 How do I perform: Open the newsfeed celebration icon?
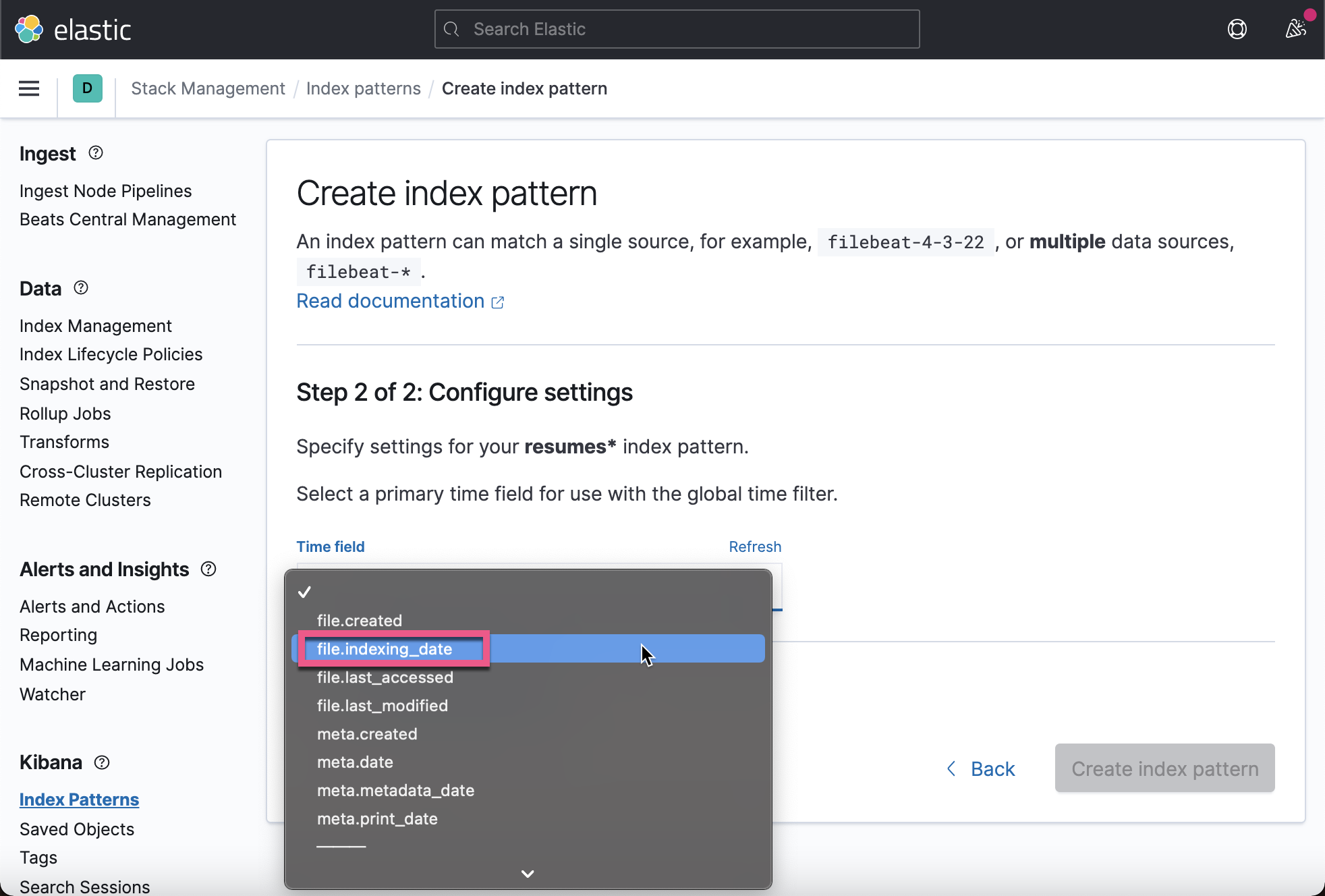tap(1295, 29)
